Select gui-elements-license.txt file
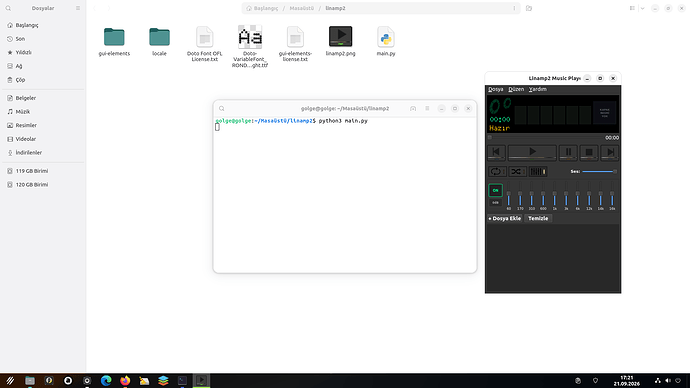This screenshot has height=388, width=690. (295, 44)
